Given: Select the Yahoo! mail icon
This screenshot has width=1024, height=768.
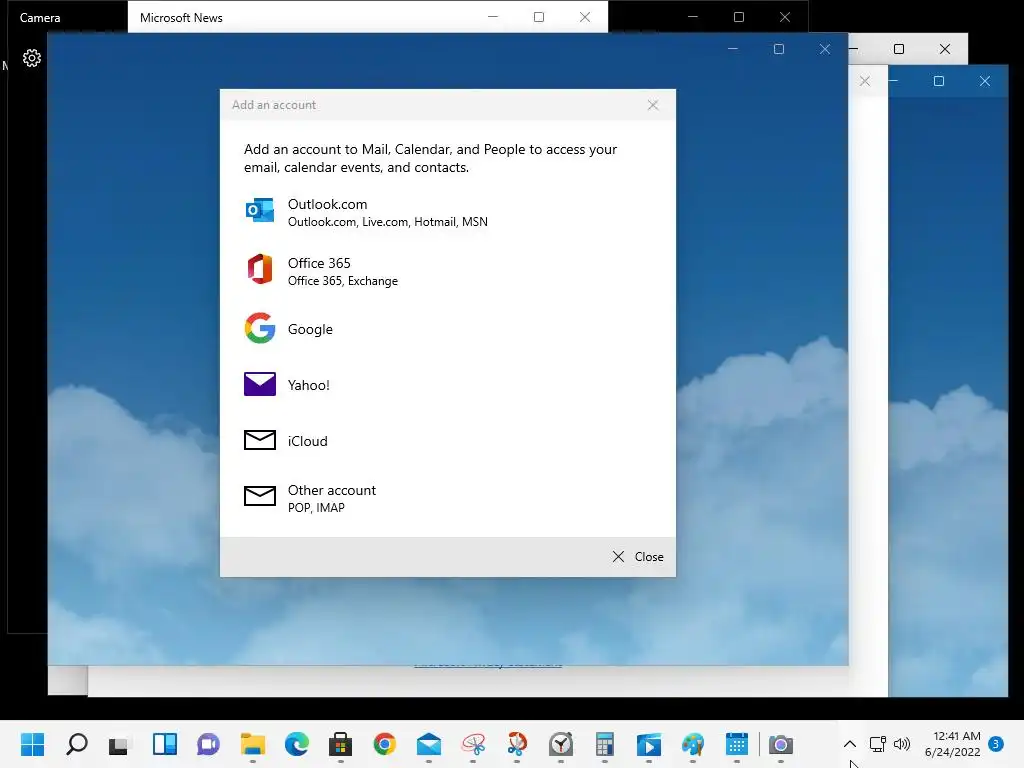Looking at the screenshot, I should coord(260,384).
